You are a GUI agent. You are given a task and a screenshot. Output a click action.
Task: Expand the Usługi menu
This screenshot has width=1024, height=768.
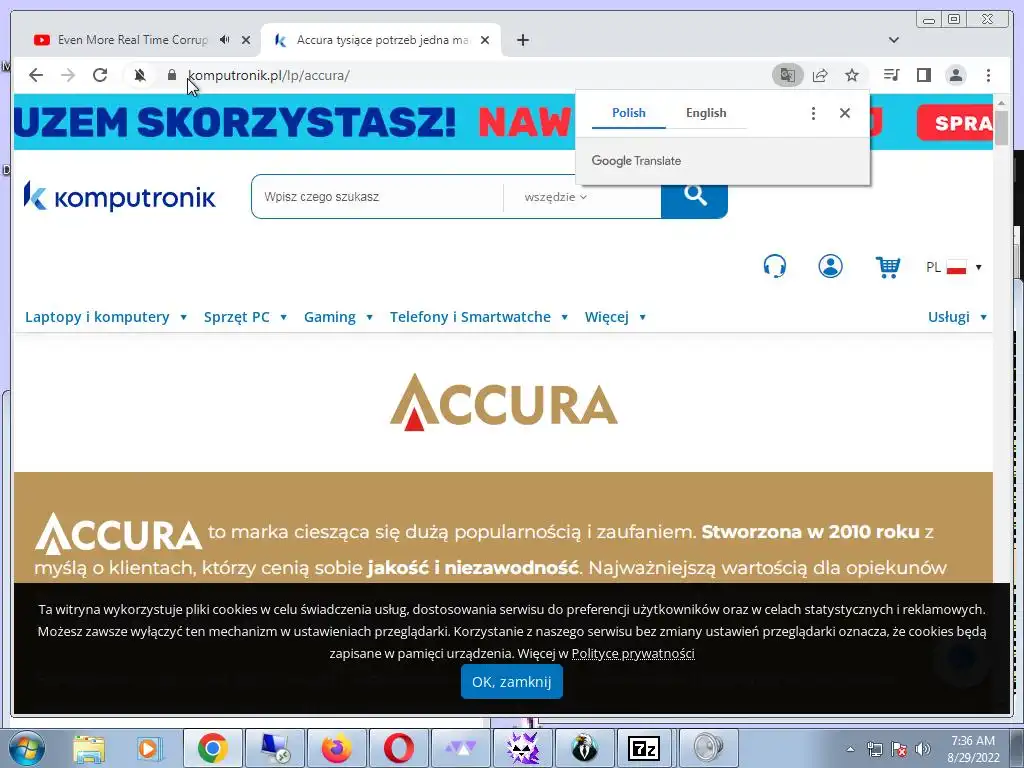click(957, 317)
